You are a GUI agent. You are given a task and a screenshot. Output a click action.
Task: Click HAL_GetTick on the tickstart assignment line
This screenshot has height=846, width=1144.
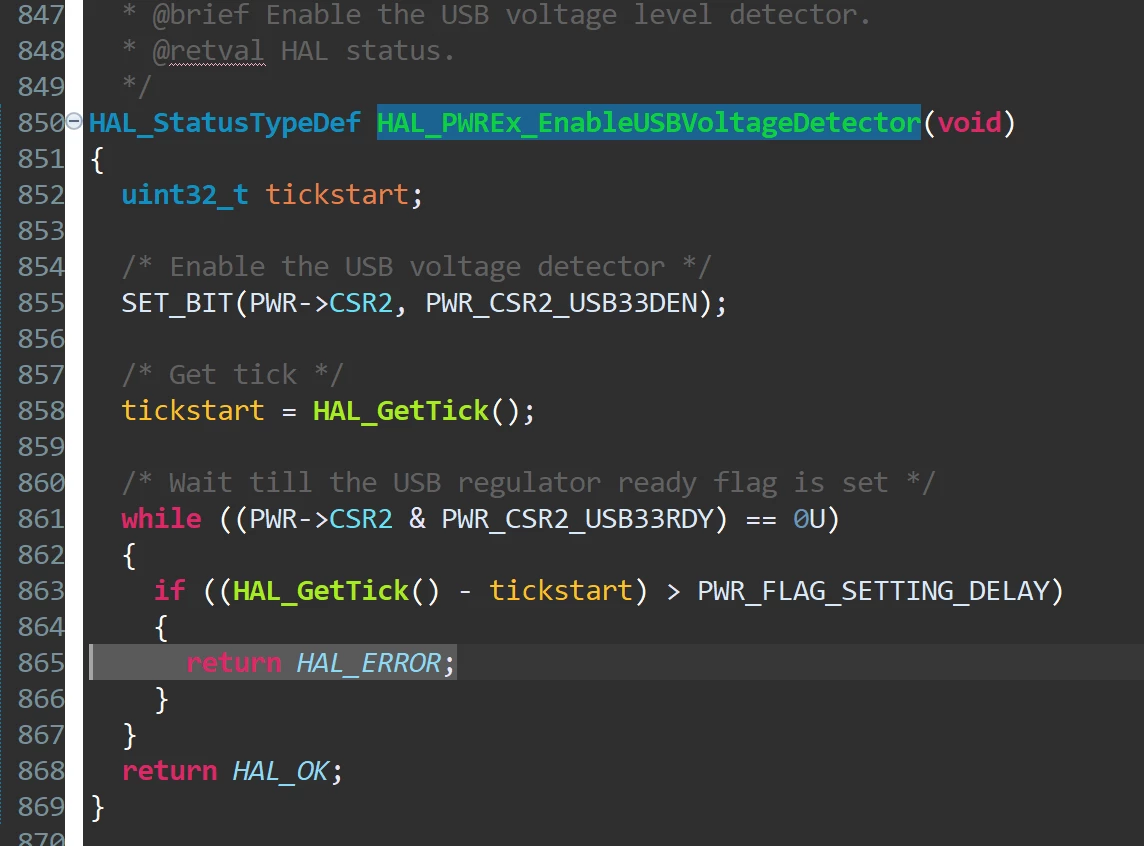click(x=401, y=411)
